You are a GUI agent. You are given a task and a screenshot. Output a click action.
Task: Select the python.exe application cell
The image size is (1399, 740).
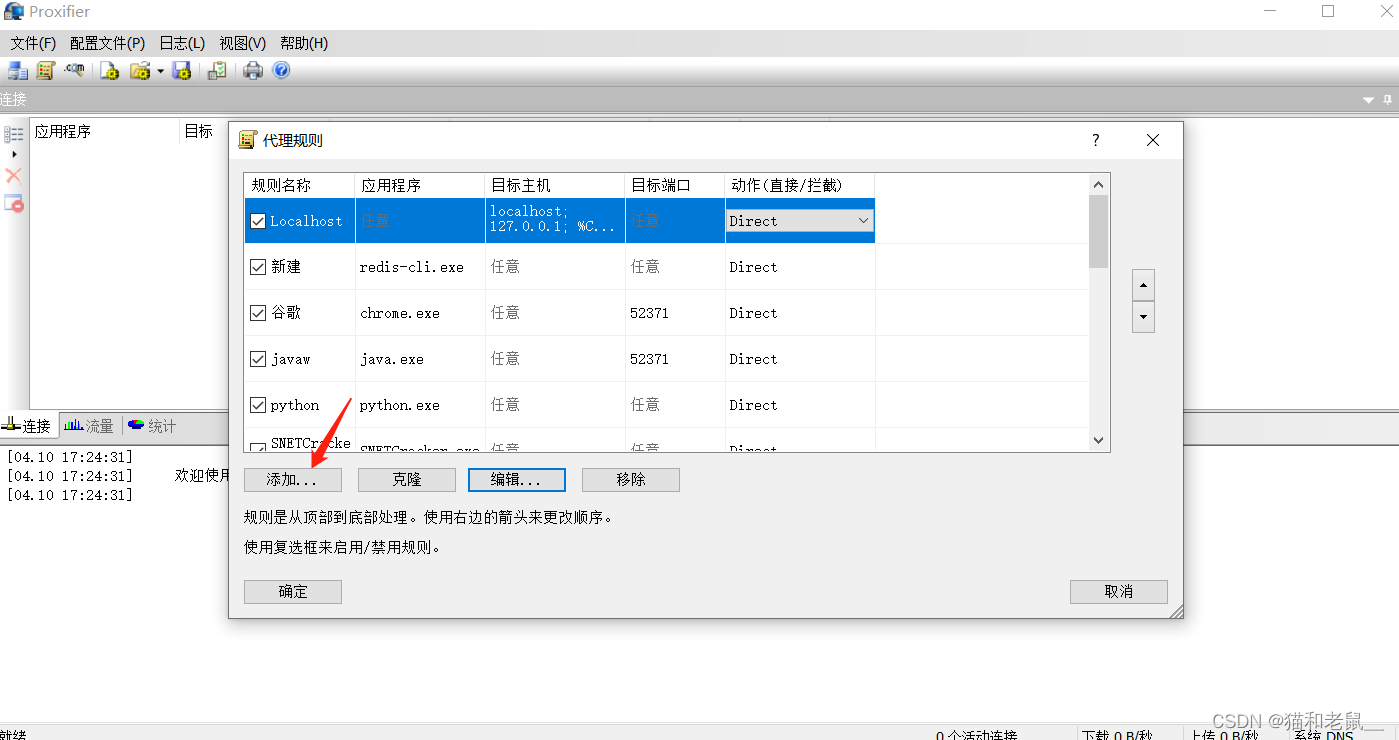(420, 405)
